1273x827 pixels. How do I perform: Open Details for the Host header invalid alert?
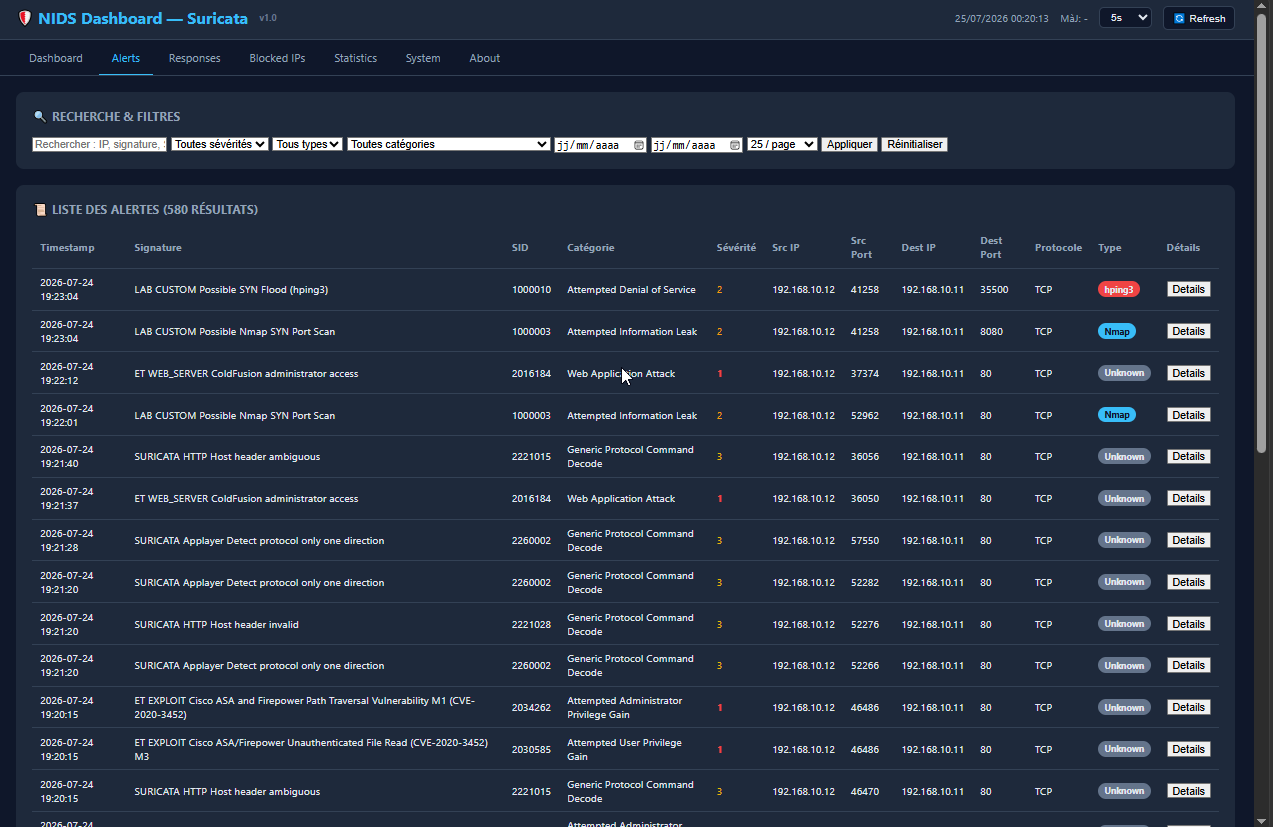(x=1188, y=624)
